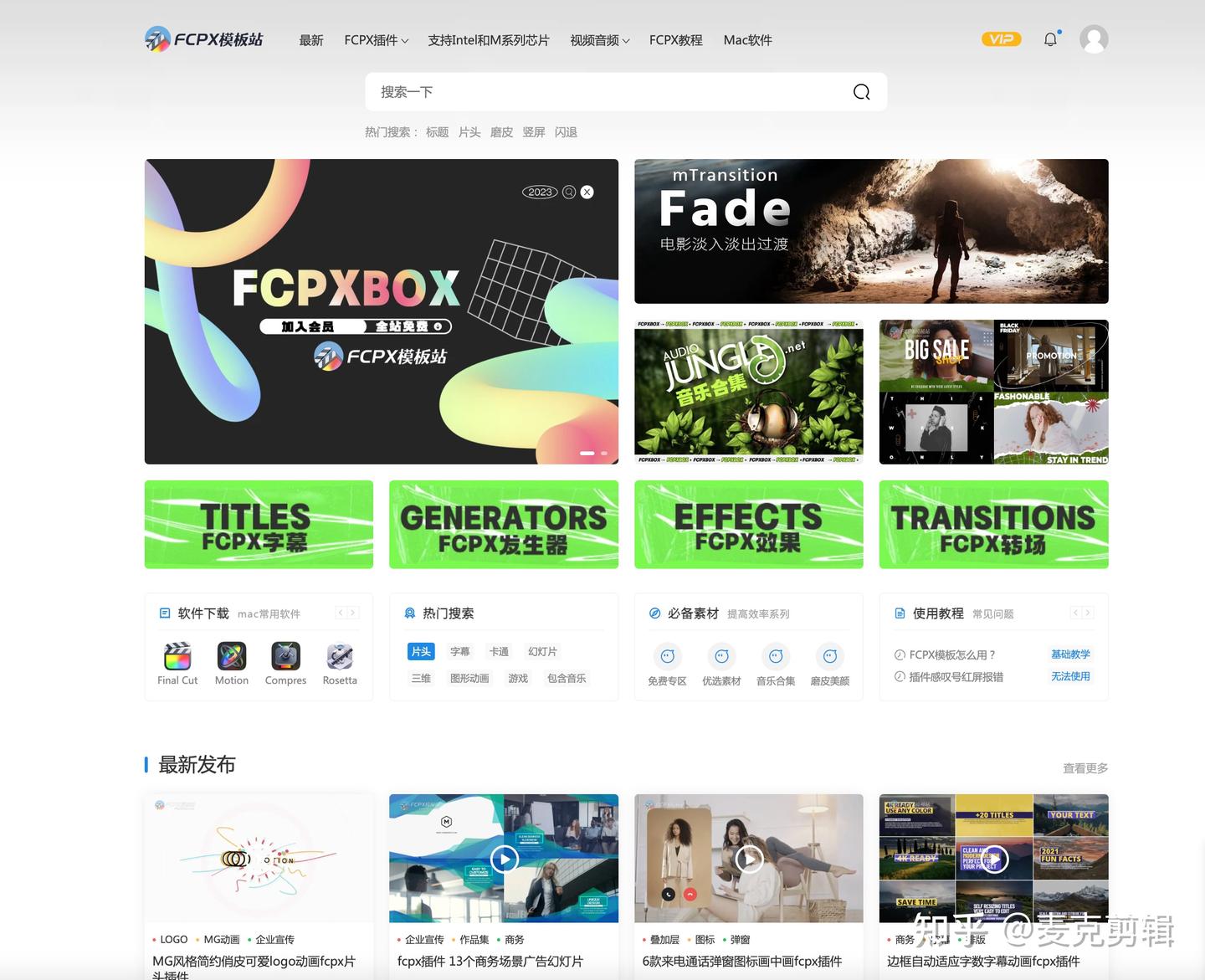Click the Compressor app icon
The width and height of the screenshot is (1205, 980).
pyautogui.click(x=285, y=658)
